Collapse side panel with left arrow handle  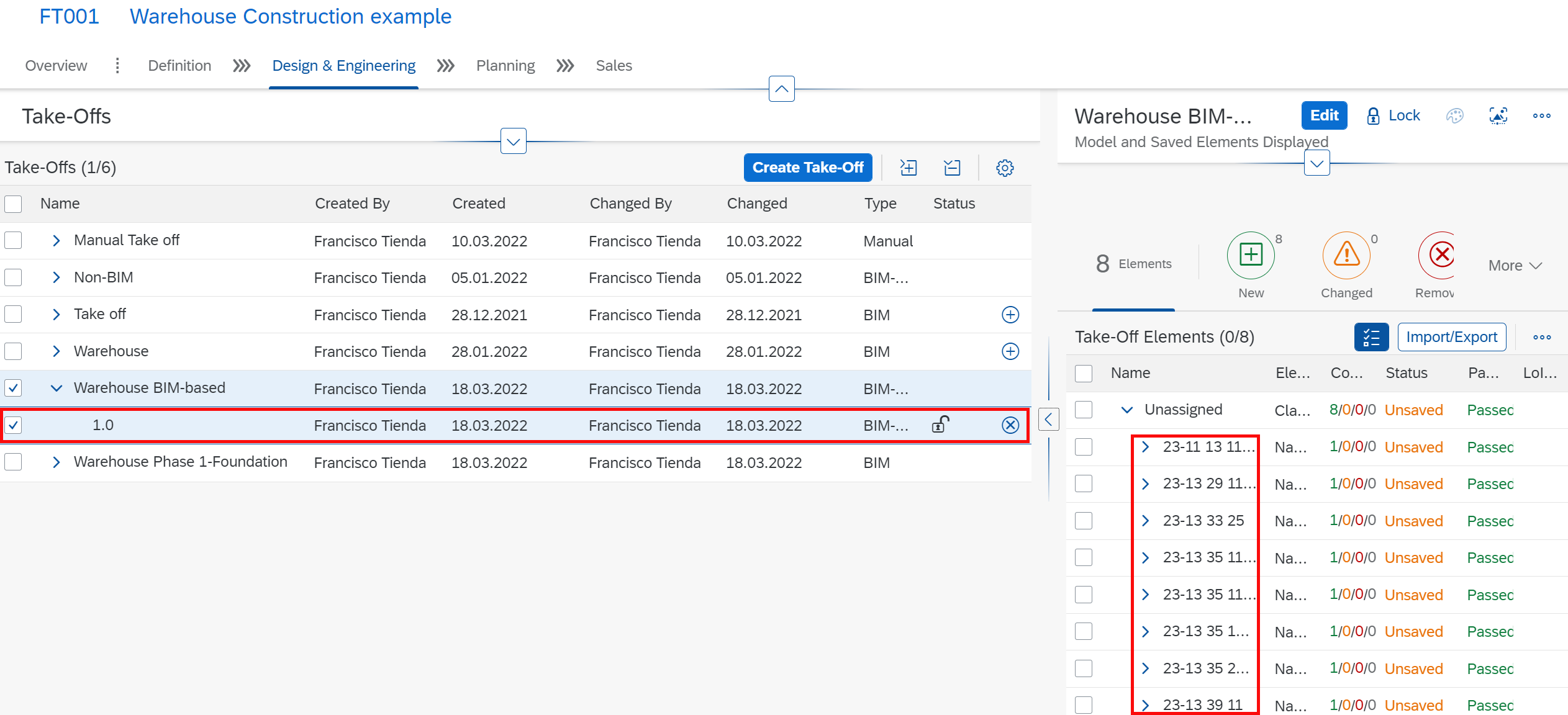pyautogui.click(x=1048, y=420)
